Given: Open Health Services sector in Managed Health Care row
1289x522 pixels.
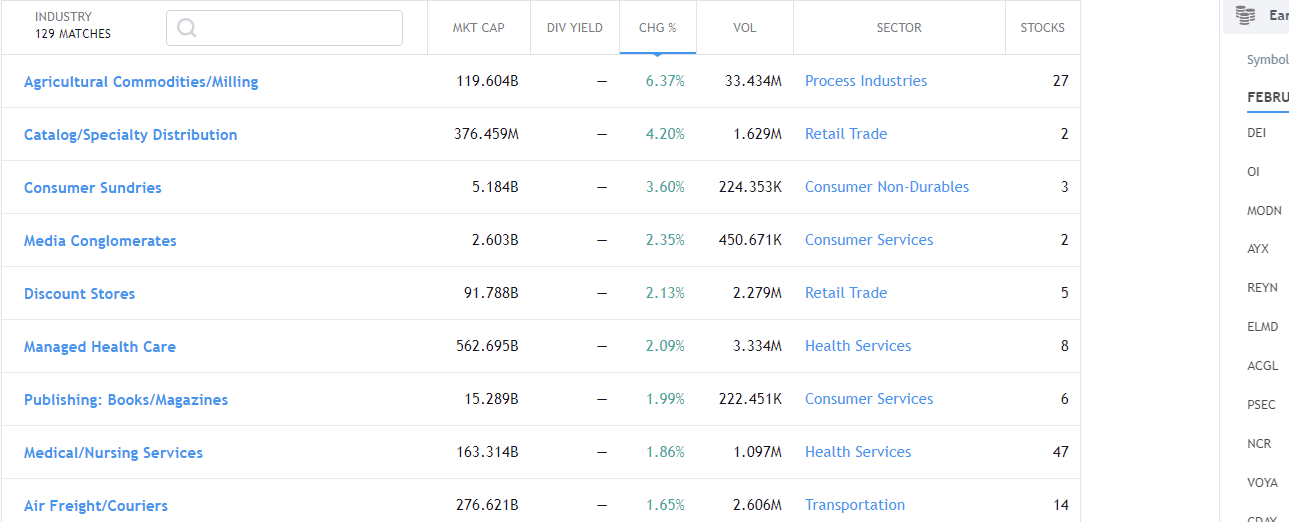Looking at the screenshot, I should (x=858, y=346).
